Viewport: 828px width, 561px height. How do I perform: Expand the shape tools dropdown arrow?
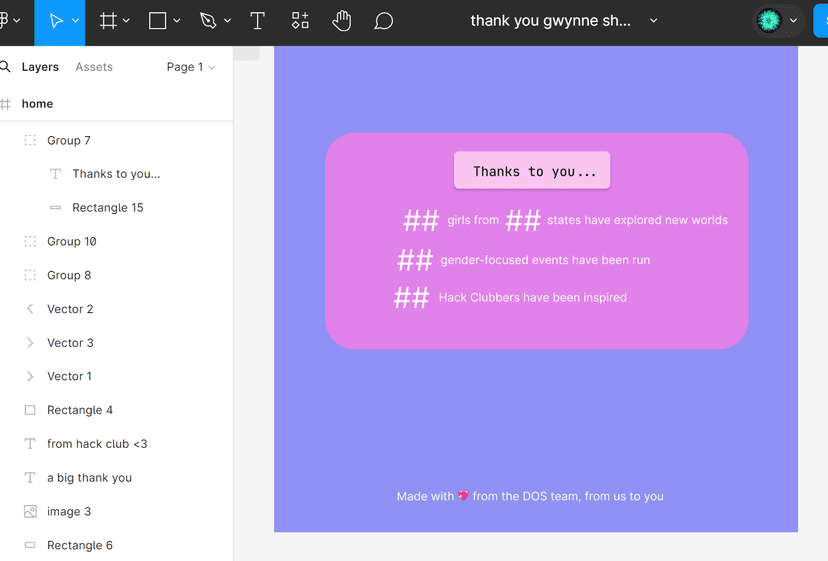tap(177, 21)
